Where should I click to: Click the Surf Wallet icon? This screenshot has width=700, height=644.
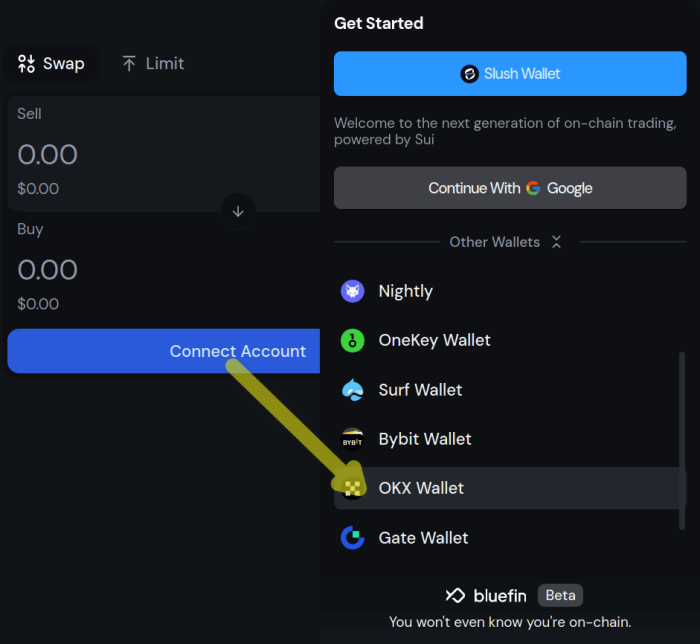tap(352, 390)
